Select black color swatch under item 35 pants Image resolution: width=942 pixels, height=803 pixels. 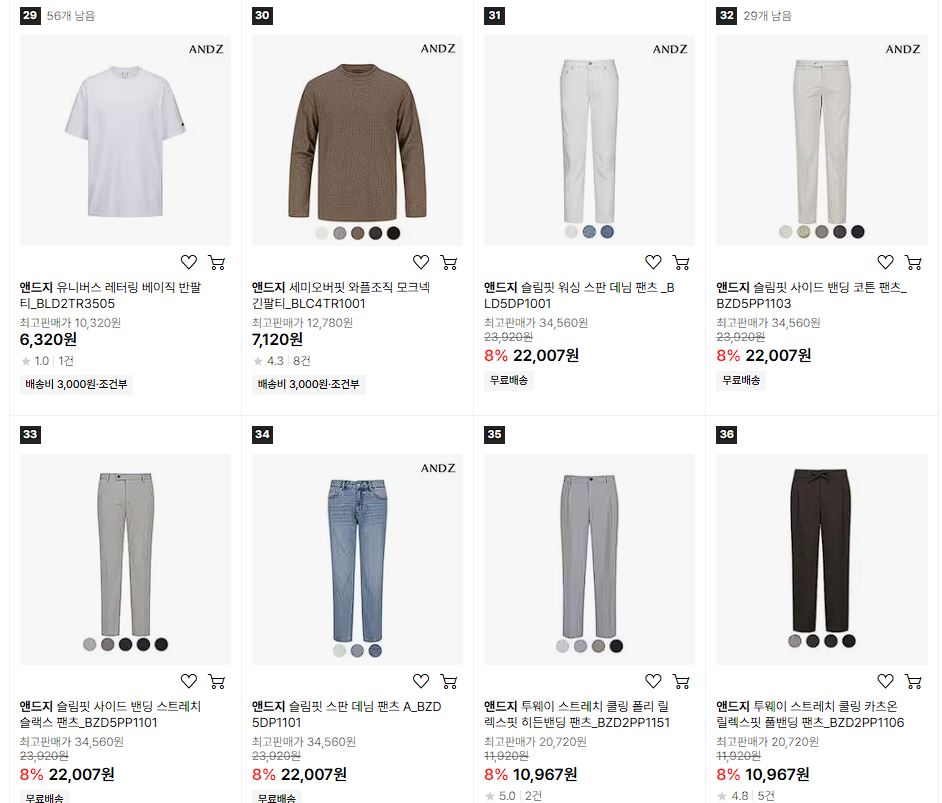tap(616, 646)
